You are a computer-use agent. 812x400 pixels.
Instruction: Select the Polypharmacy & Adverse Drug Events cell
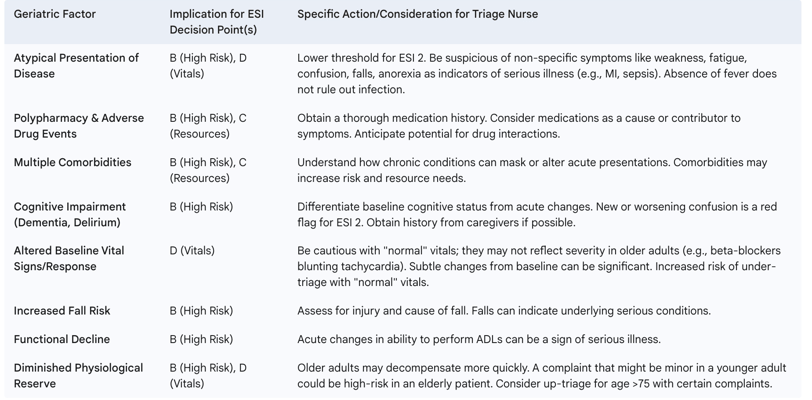coord(79,126)
